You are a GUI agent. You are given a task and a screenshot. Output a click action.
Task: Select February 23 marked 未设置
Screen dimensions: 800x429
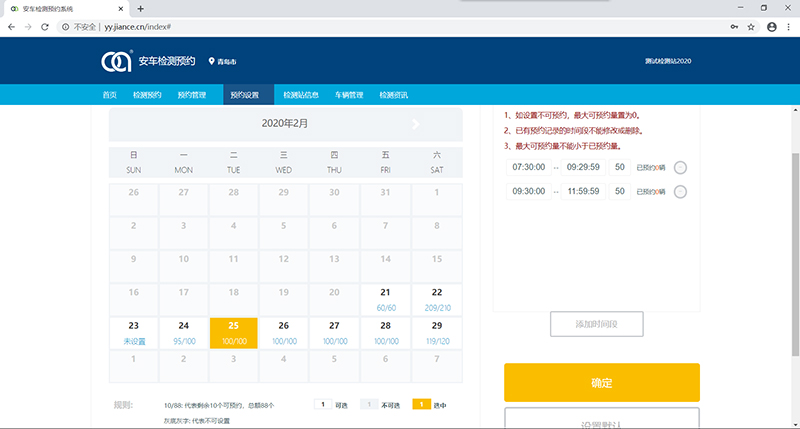(134, 333)
